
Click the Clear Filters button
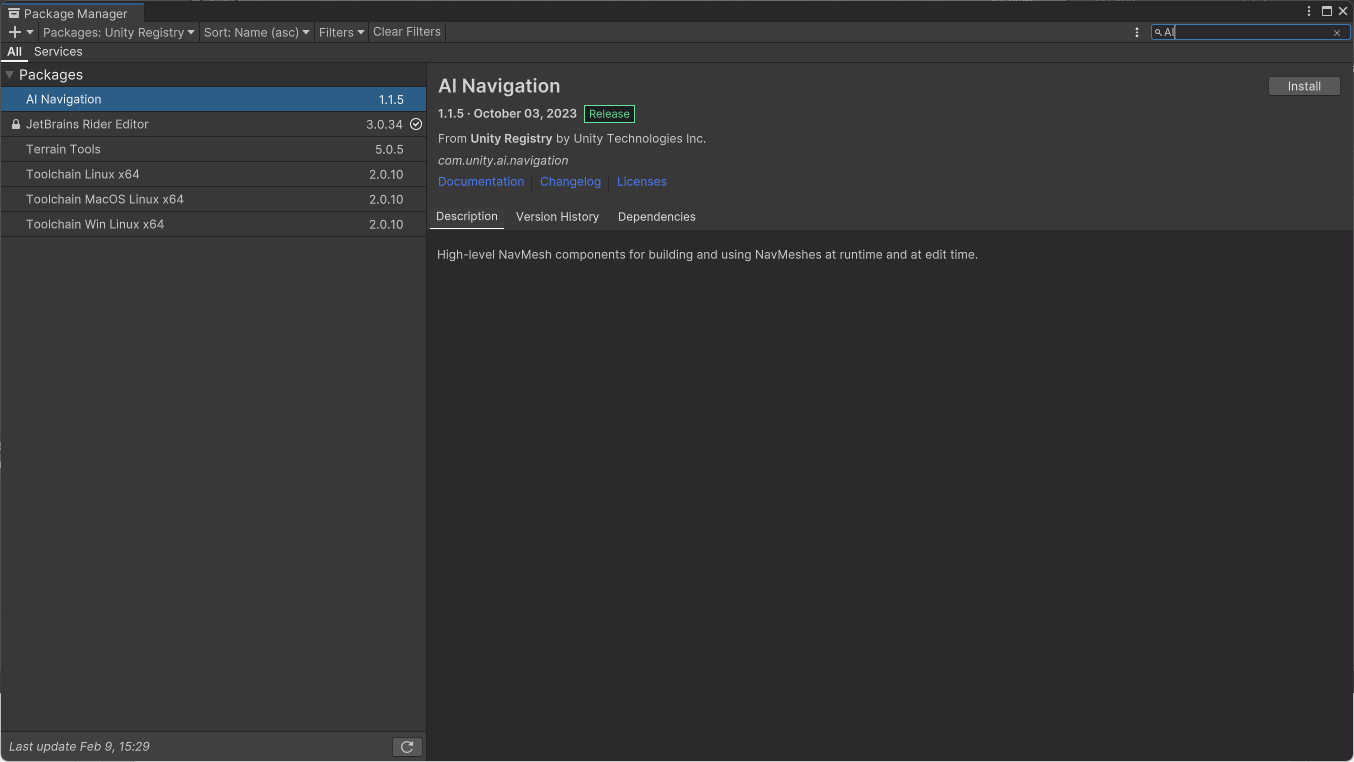[407, 32]
